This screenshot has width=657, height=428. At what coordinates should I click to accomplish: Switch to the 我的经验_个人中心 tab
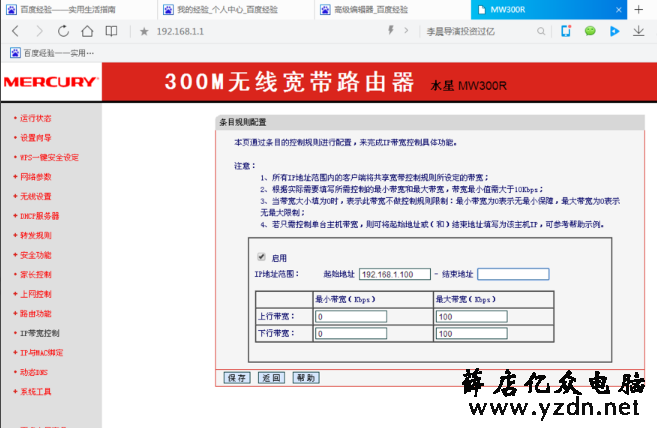pyautogui.click(x=235, y=10)
